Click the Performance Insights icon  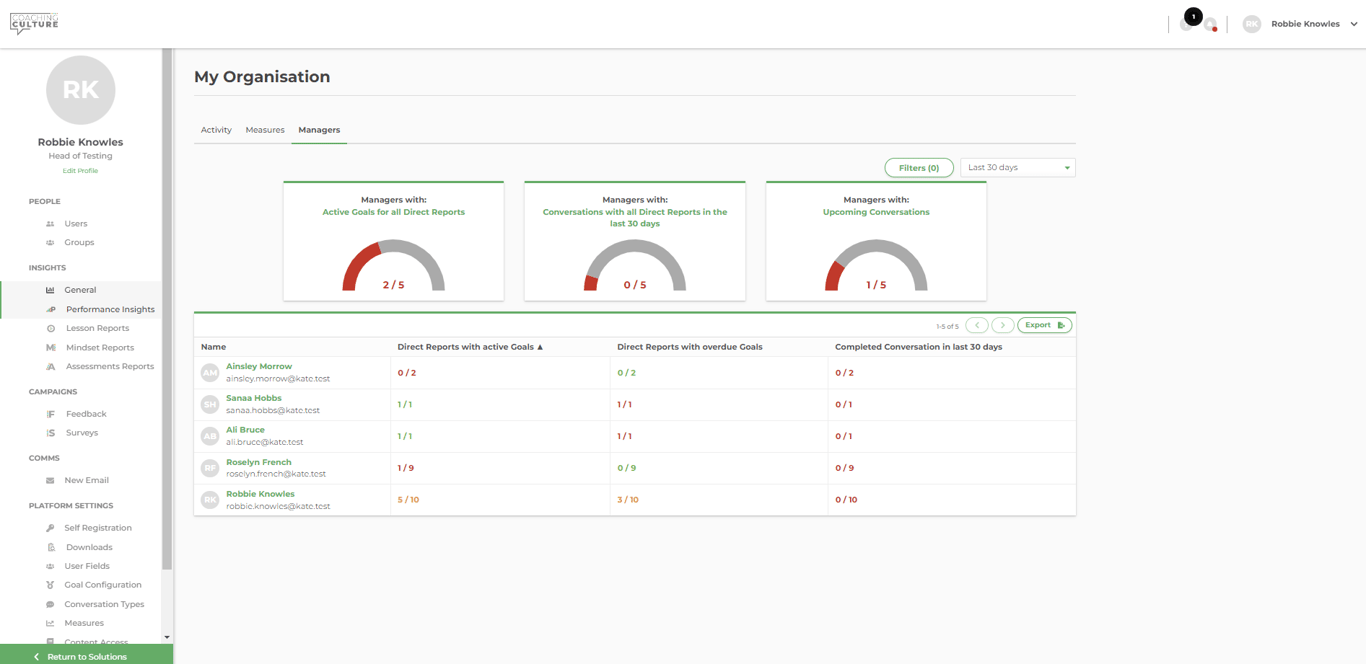(x=50, y=310)
